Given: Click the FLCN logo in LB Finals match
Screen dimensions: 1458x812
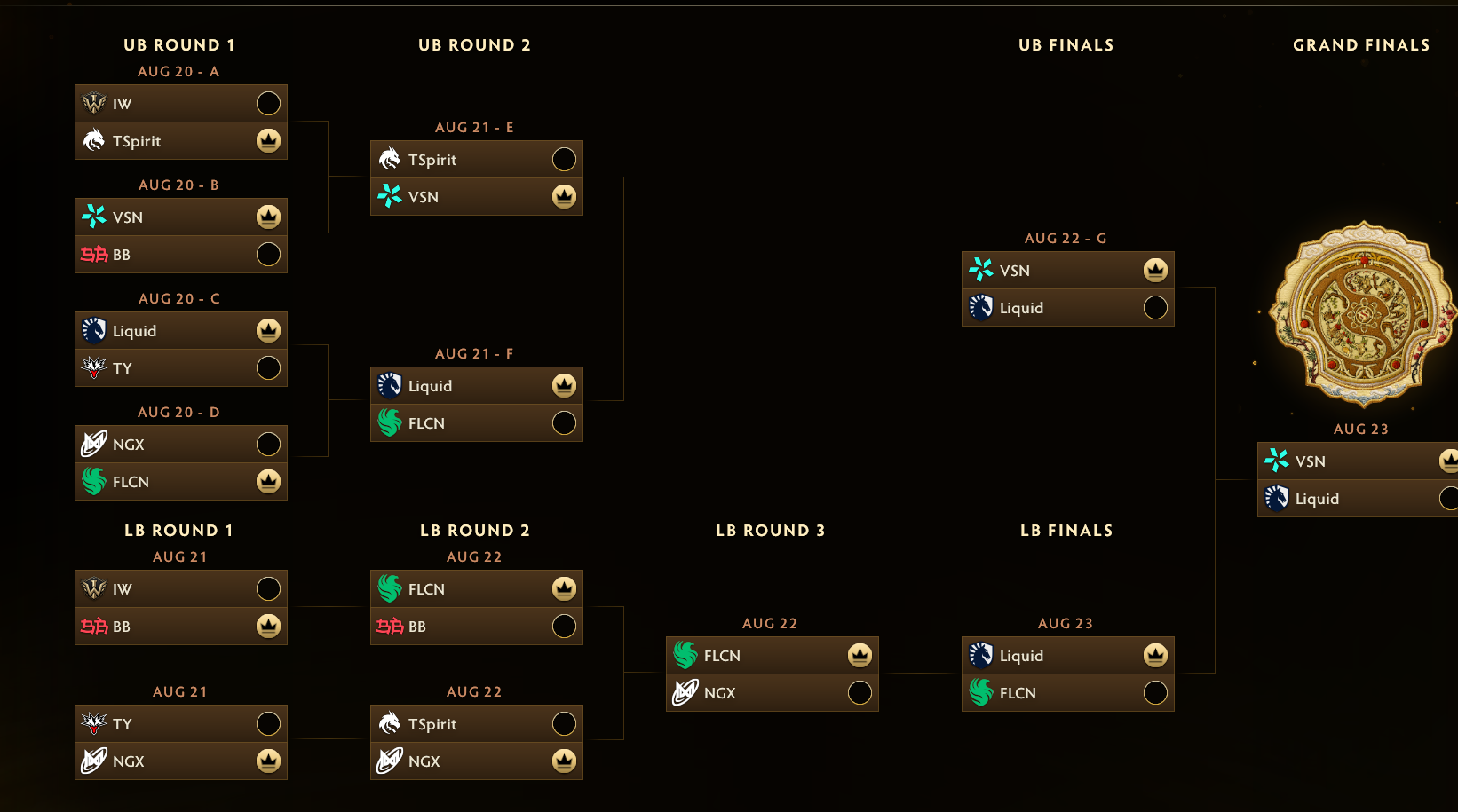Looking at the screenshot, I should [981, 693].
